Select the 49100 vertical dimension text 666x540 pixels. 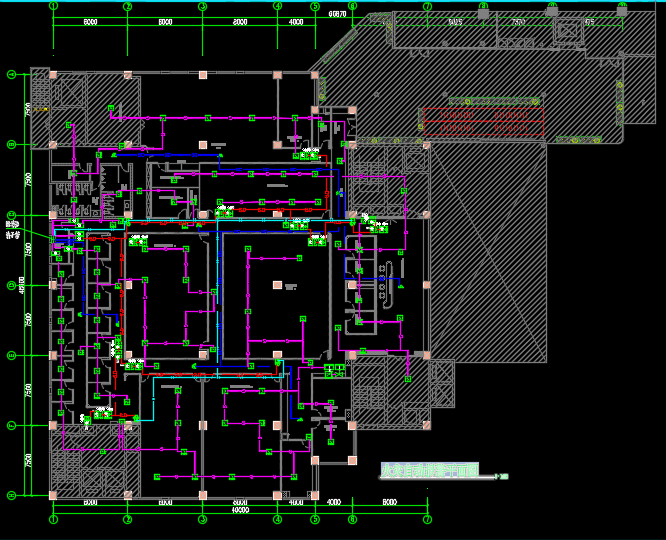tap(22, 285)
